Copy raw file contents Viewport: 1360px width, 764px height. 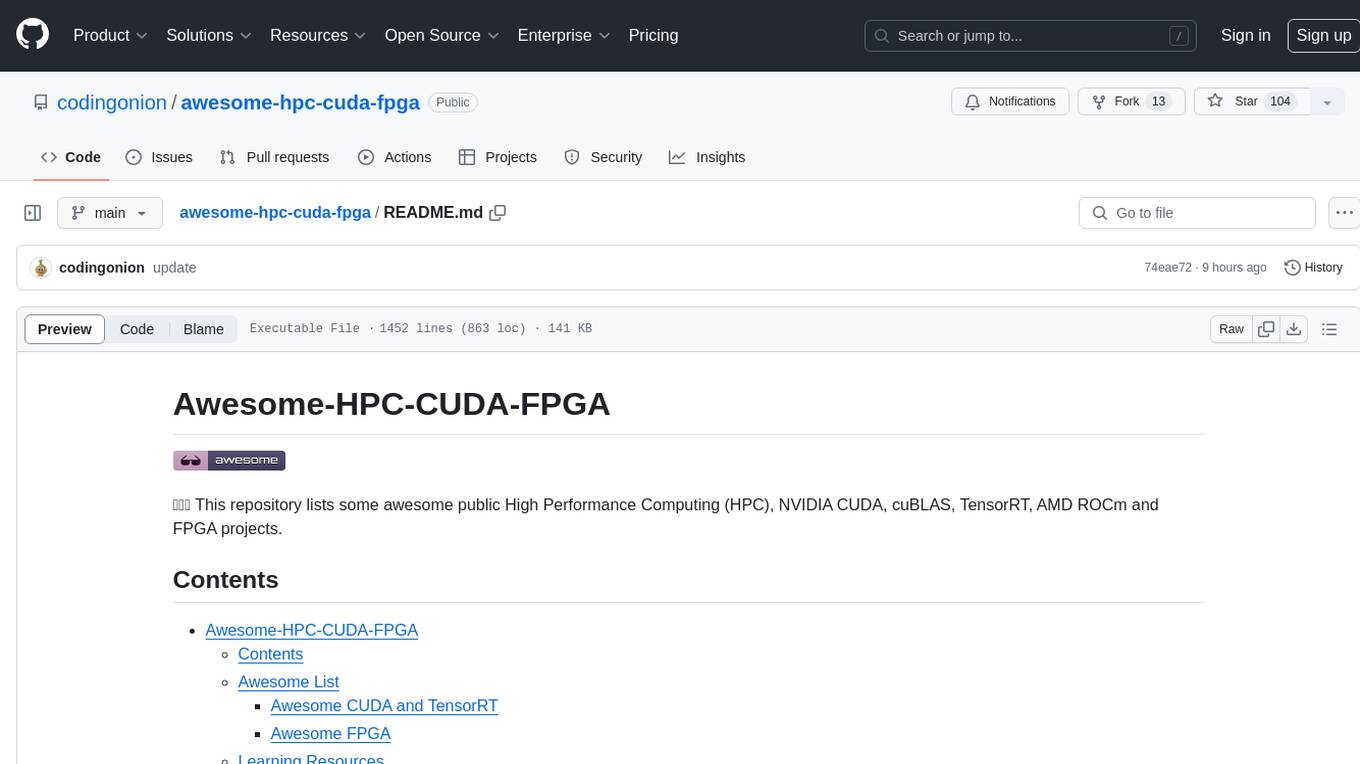click(x=1267, y=329)
